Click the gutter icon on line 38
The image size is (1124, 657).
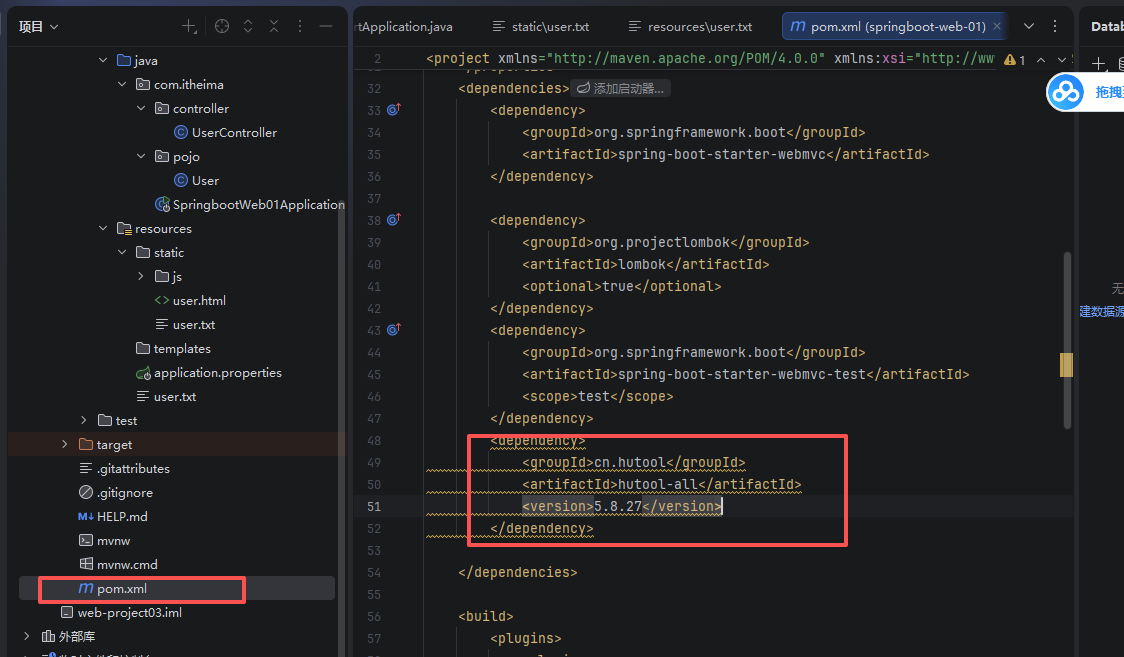[394, 220]
